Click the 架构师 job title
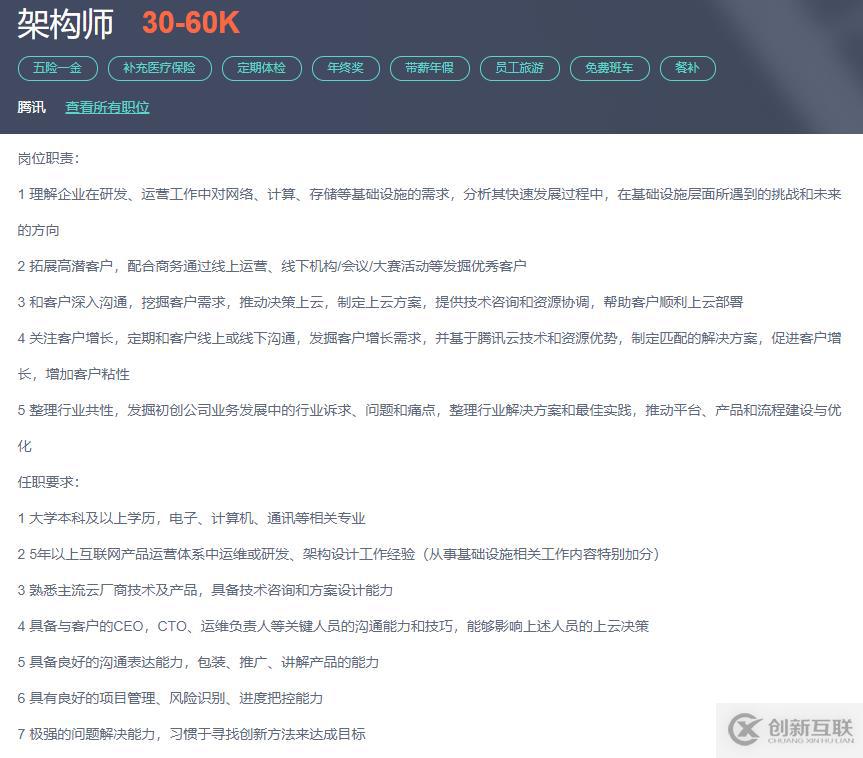The width and height of the screenshot is (863, 758). click(65, 24)
